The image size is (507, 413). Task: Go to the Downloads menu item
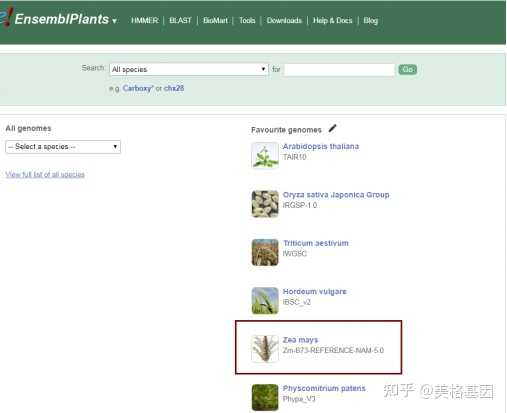(284, 21)
